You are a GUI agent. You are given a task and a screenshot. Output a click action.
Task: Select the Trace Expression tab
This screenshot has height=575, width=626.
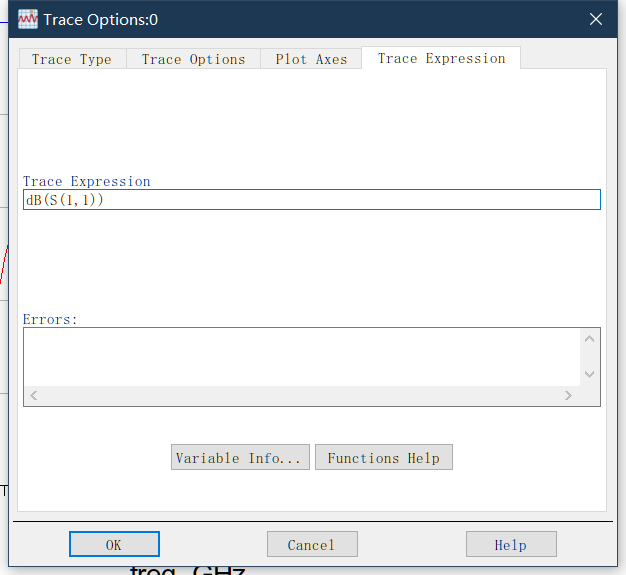[x=441, y=58]
